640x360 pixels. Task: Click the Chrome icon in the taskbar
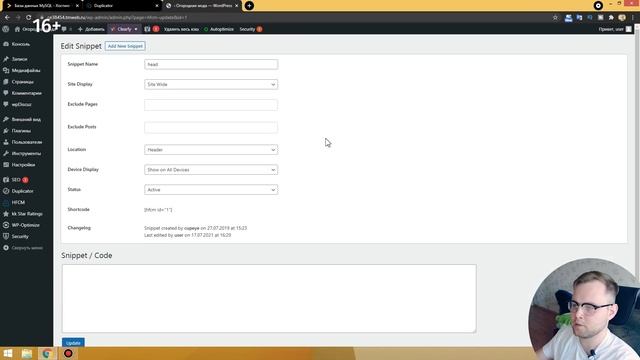click(x=47, y=353)
